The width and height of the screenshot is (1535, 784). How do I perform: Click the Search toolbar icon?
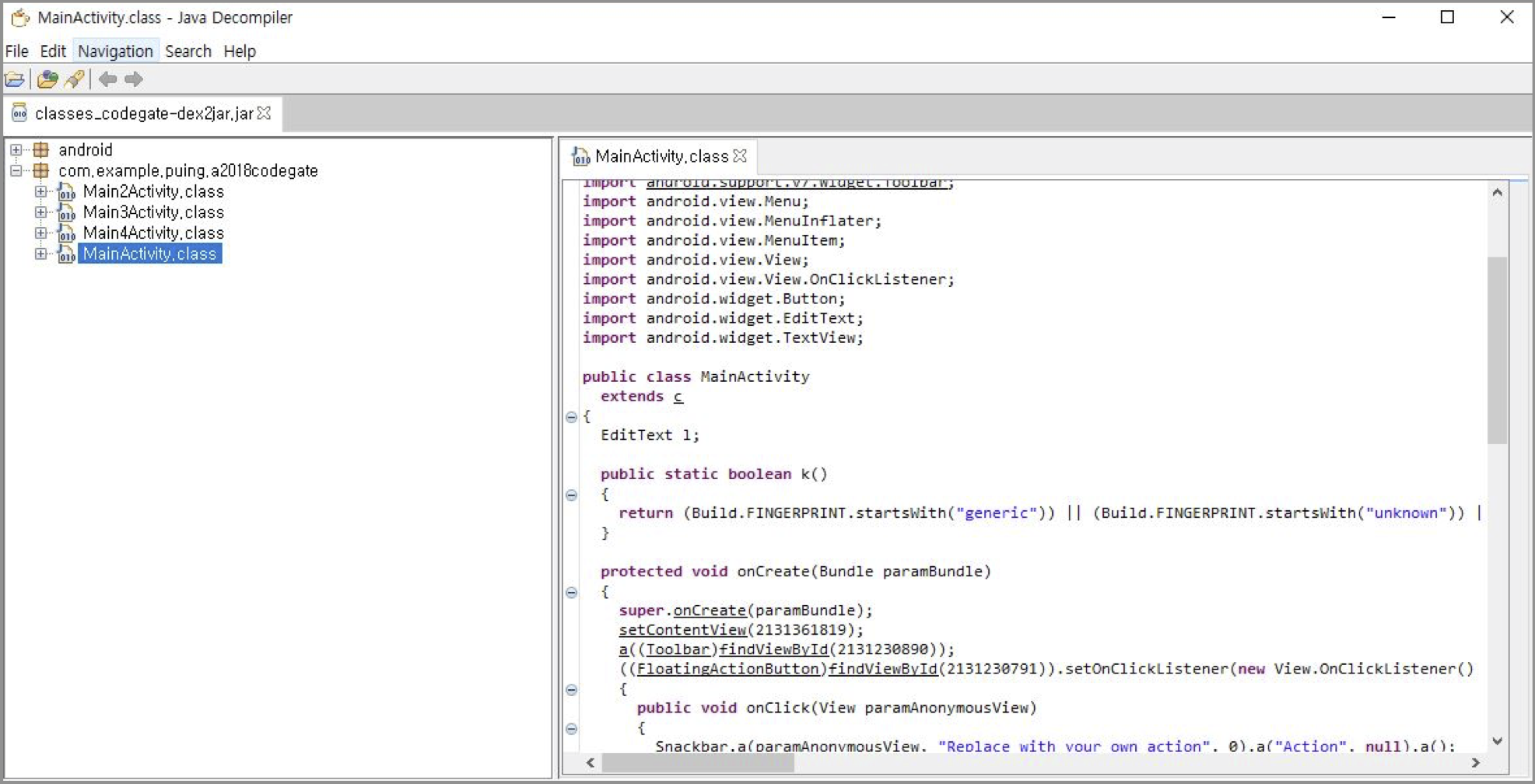tap(75, 79)
